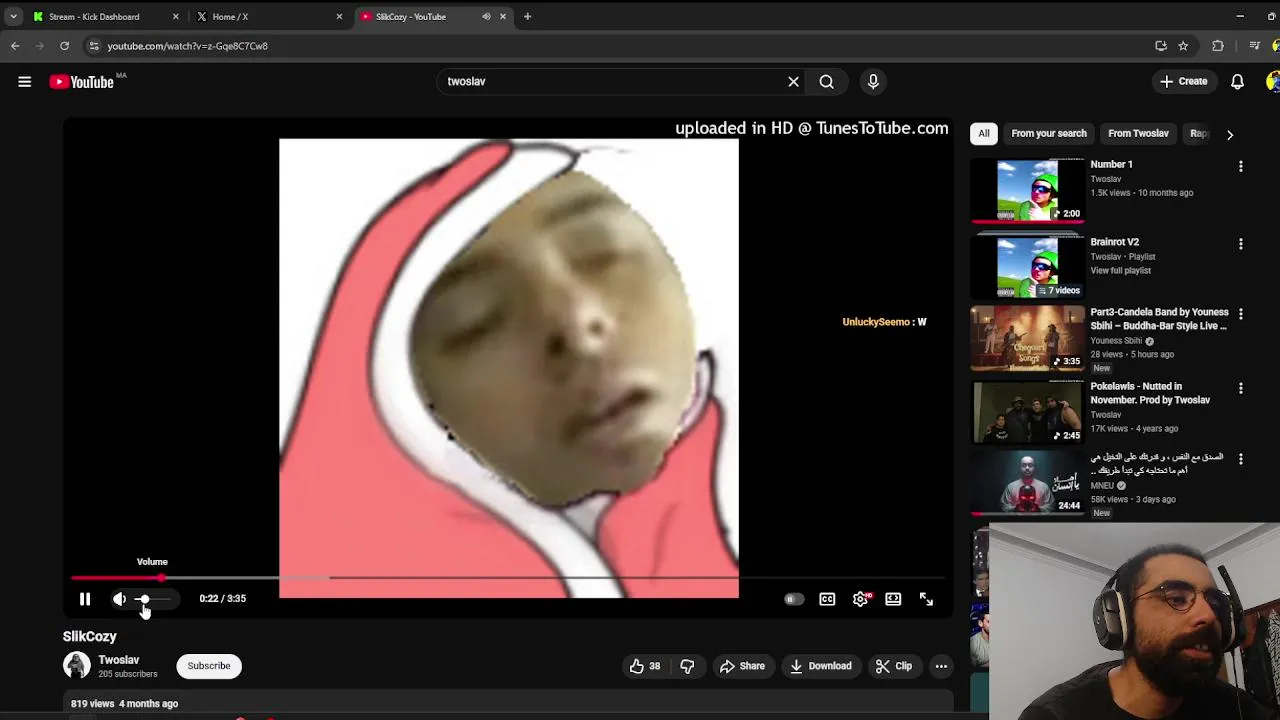Viewport: 1280px width, 720px height.
Task: Open the player settings gear
Action: tap(860, 599)
